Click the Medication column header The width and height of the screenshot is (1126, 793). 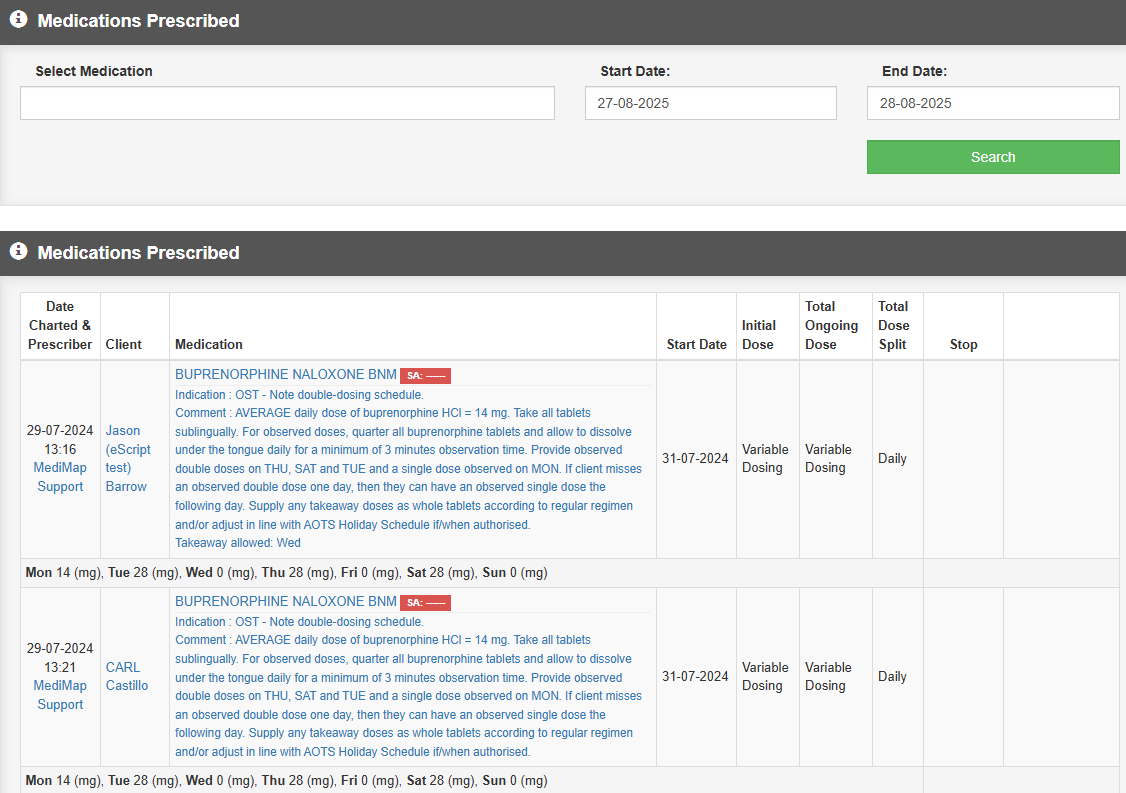click(209, 344)
